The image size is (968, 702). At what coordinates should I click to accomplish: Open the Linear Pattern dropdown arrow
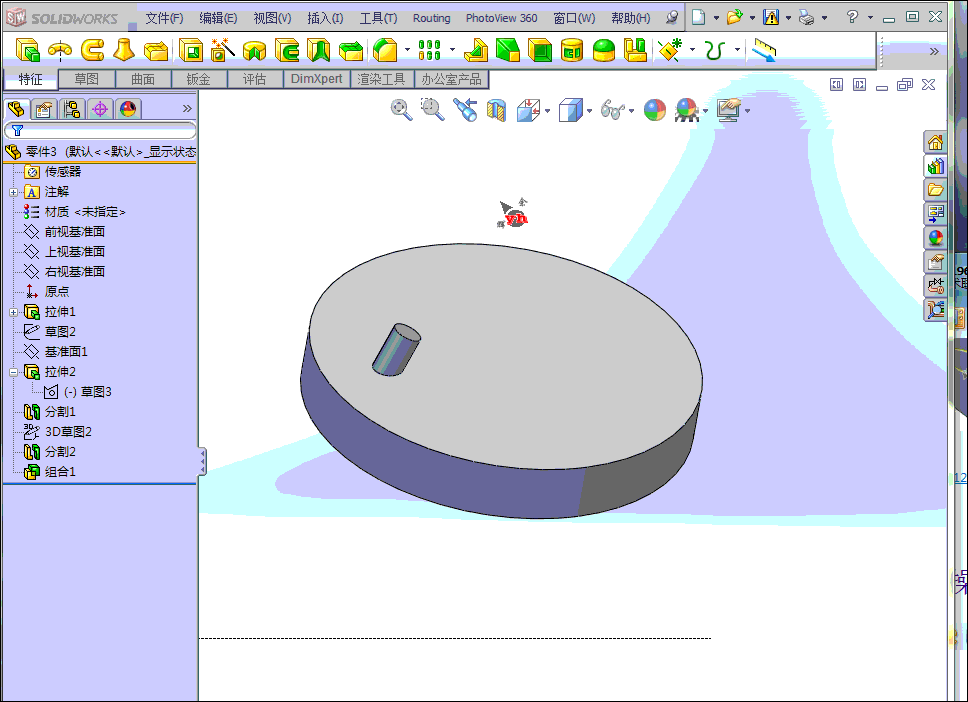click(453, 50)
